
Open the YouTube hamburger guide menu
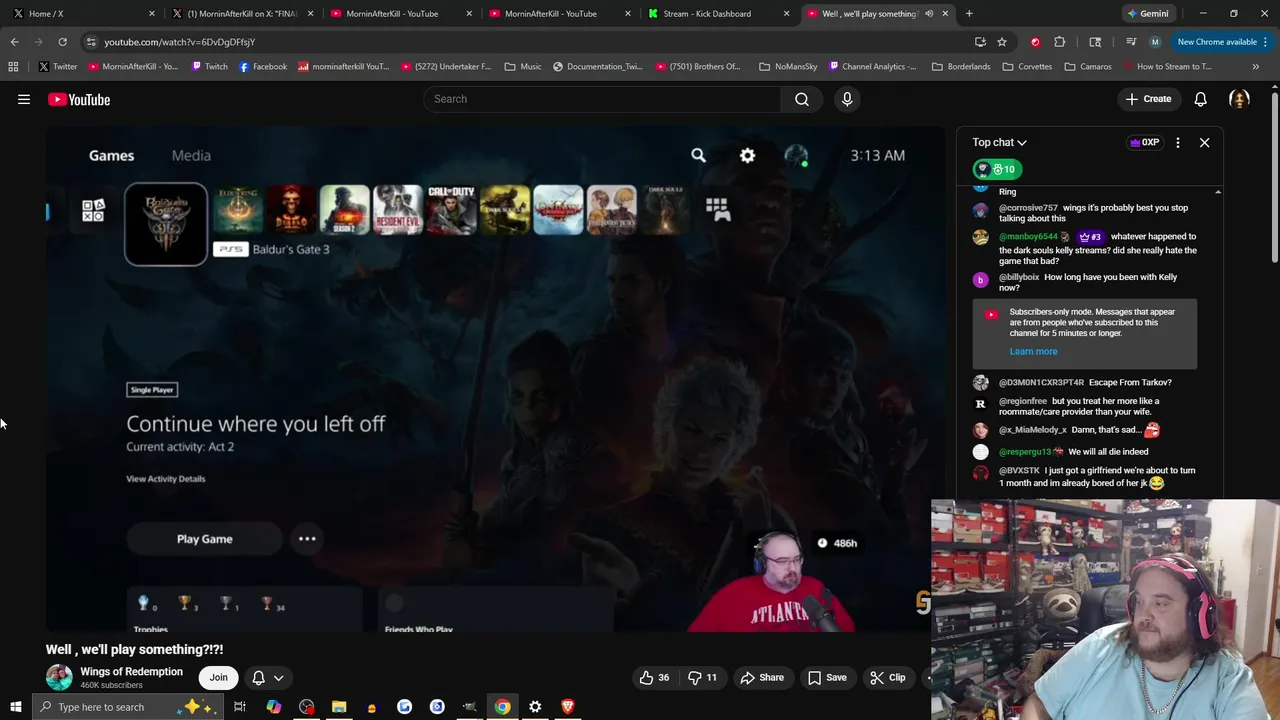24,99
